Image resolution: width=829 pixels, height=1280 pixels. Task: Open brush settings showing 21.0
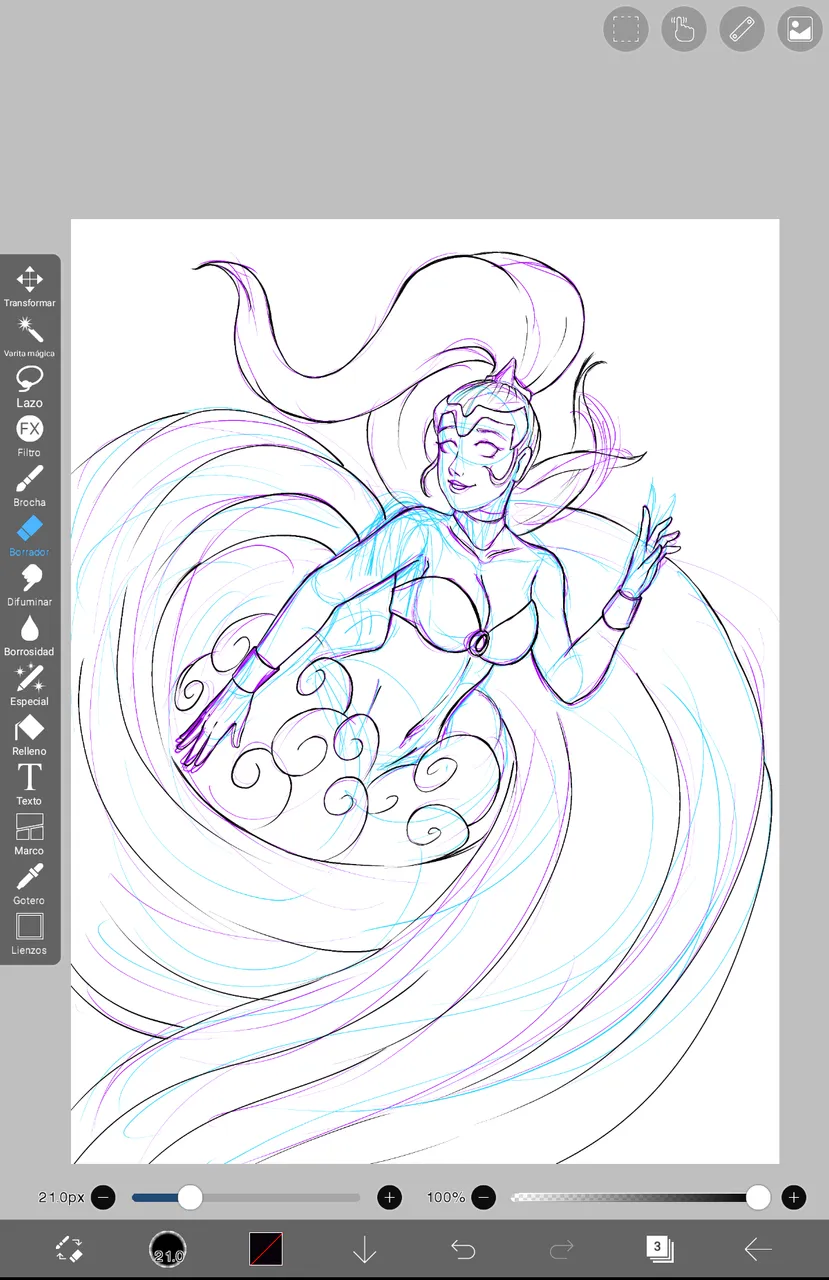tap(168, 1249)
